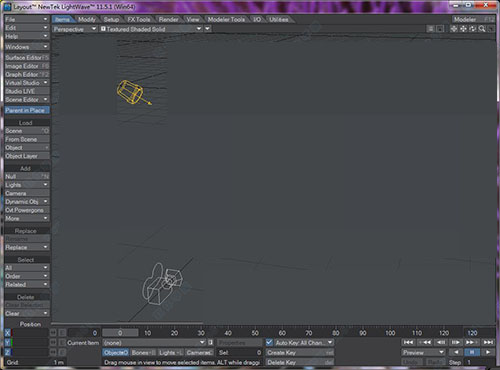
Task: Launch Modeler with the Modeler button
Action: click(474, 19)
